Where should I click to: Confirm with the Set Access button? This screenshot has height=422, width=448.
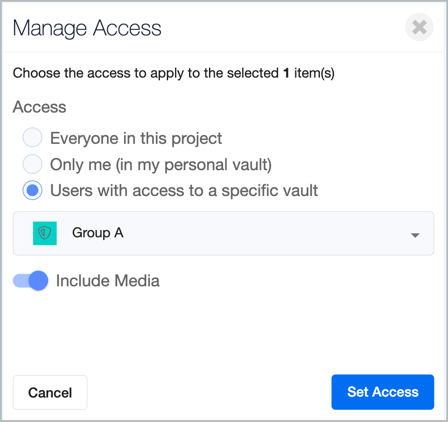383,392
